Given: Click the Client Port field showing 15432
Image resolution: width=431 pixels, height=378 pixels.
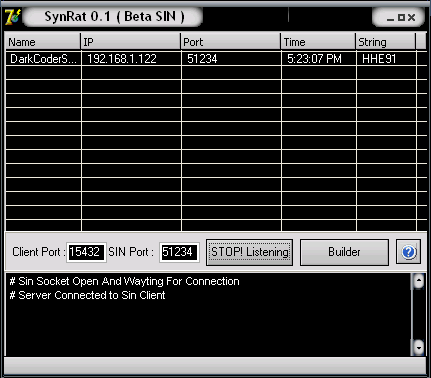Looking at the screenshot, I should pos(86,252).
